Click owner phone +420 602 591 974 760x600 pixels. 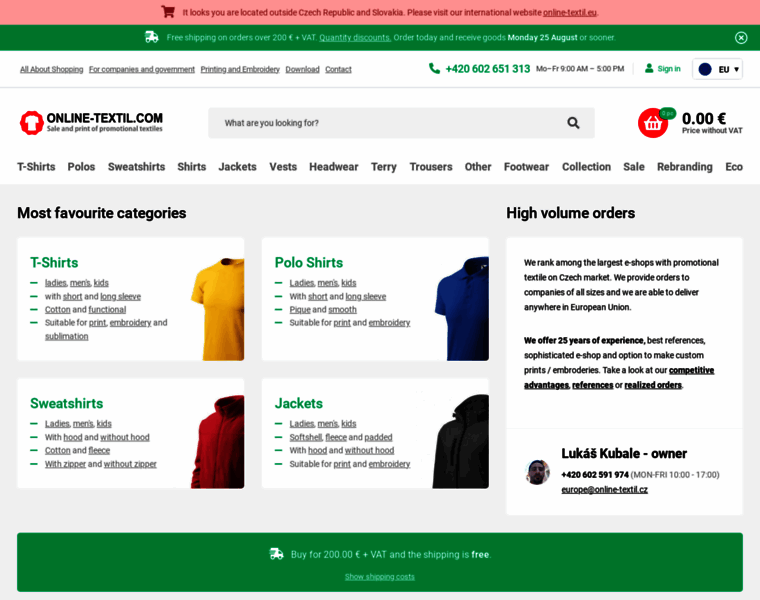tap(595, 474)
